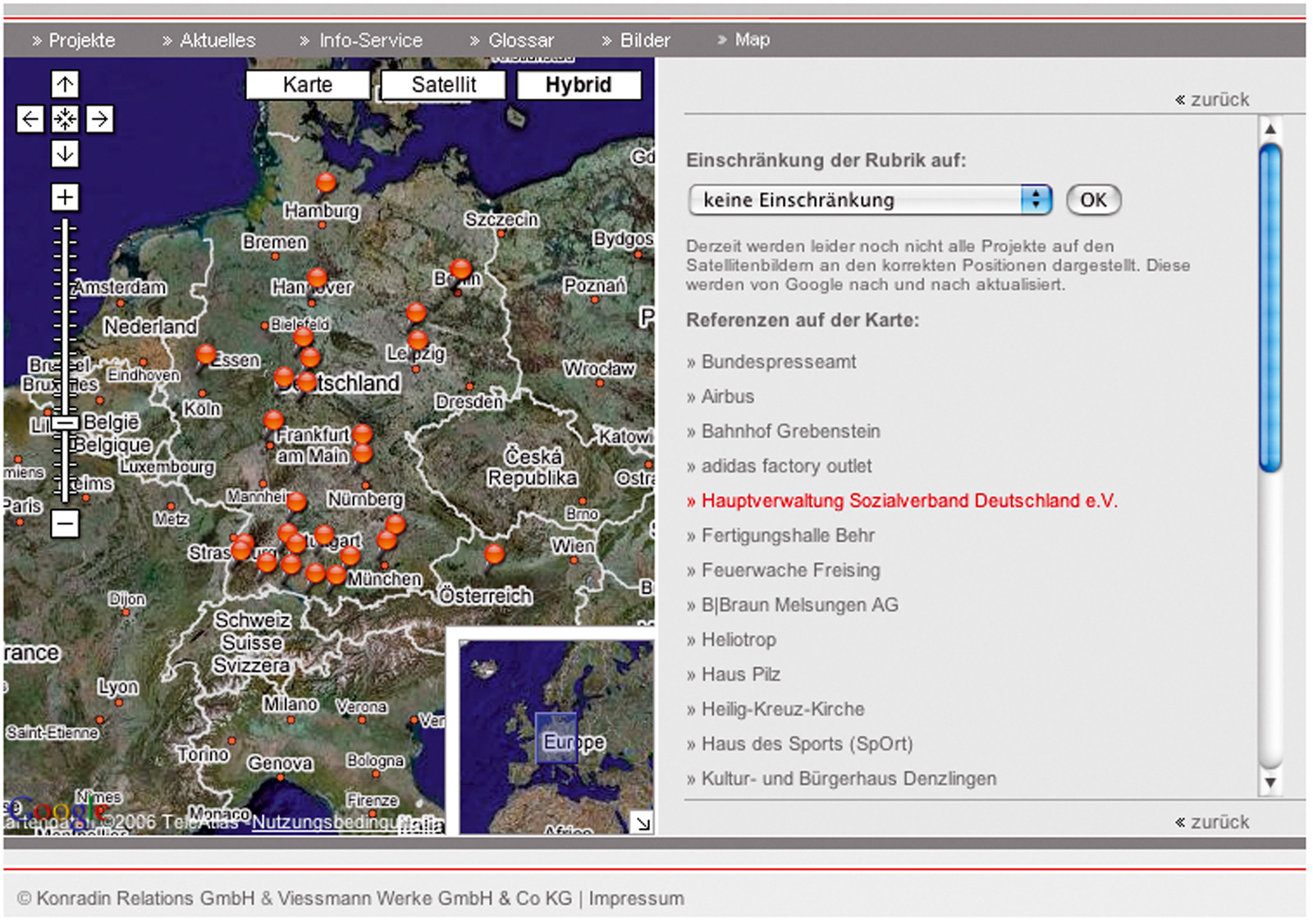Switch map to Karte view
This screenshot has height=924, width=1313.
[308, 85]
